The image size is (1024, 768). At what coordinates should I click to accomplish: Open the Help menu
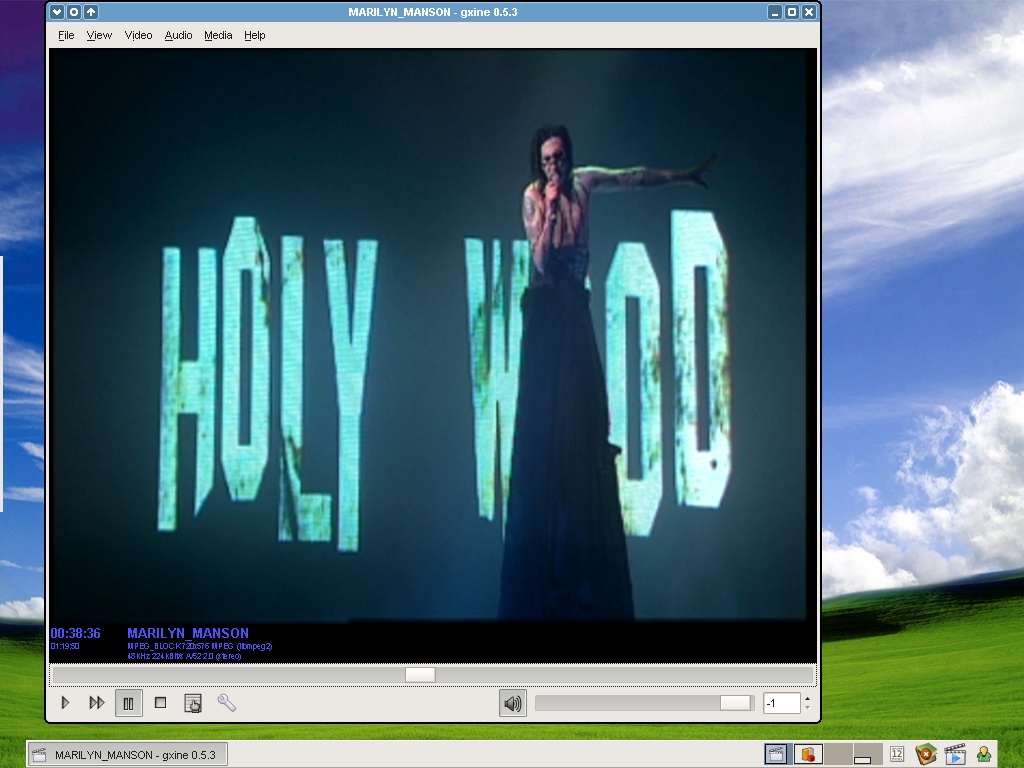pyautogui.click(x=255, y=35)
